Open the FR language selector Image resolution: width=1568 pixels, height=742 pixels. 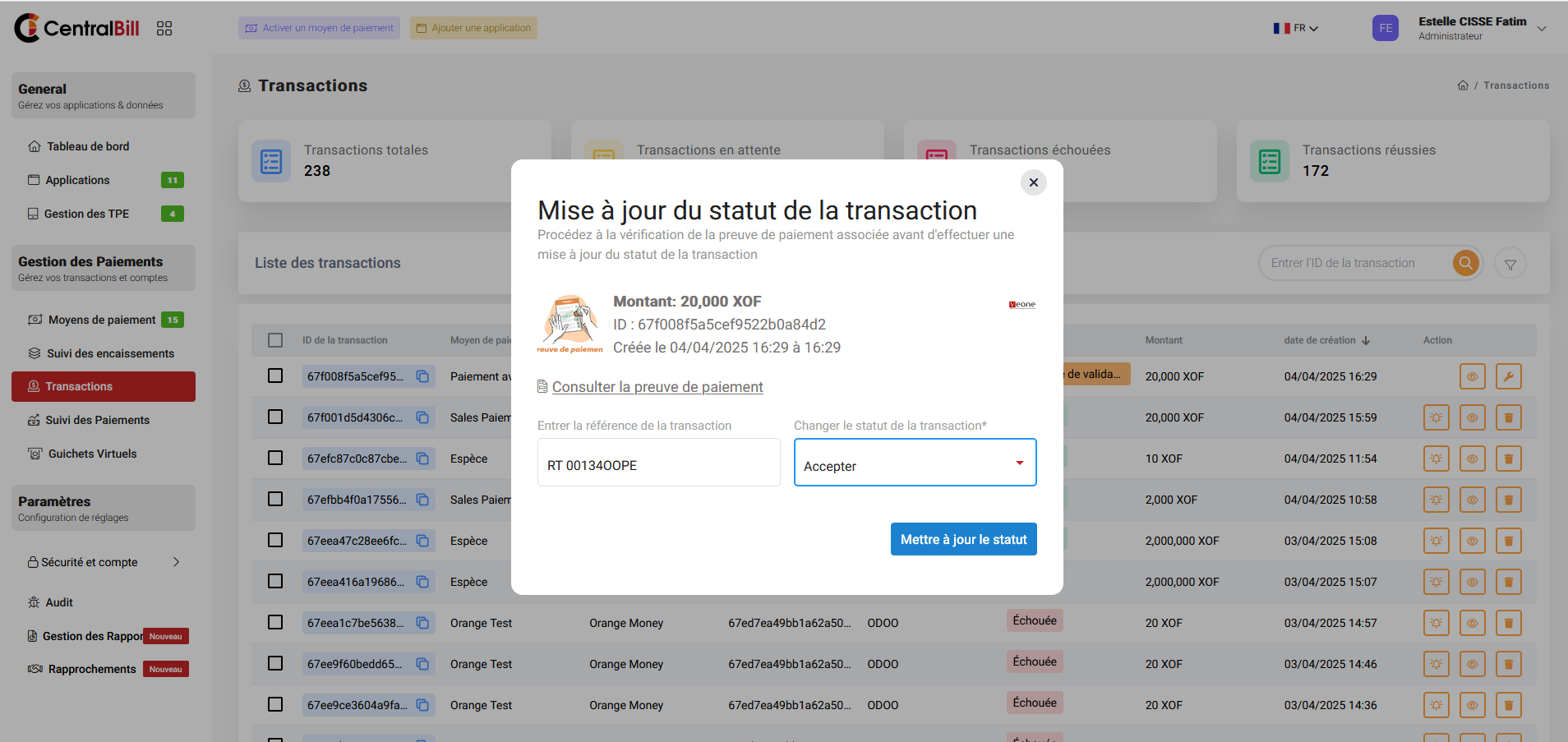click(1296, 28)
